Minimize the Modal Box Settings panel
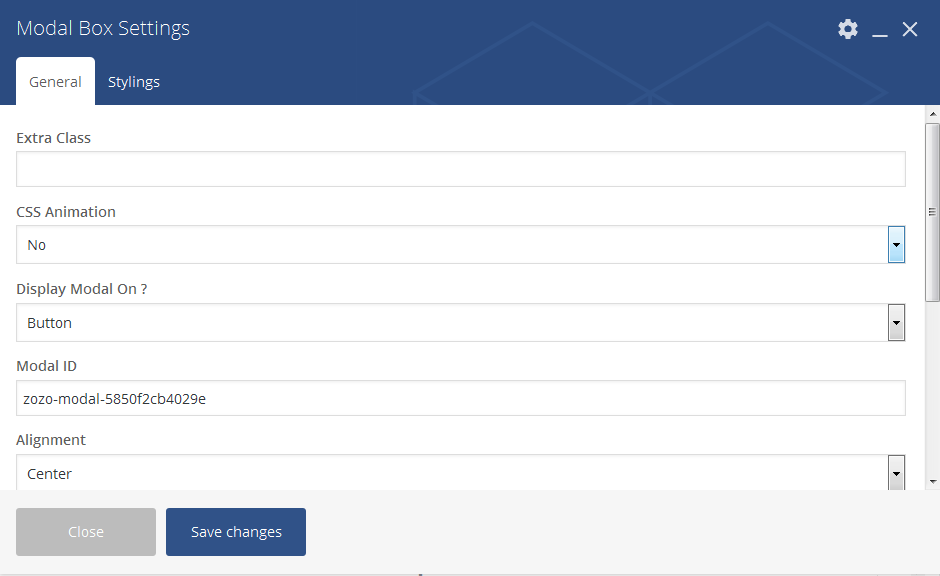This screenshot has width=940, height=576. click(880, 30)
